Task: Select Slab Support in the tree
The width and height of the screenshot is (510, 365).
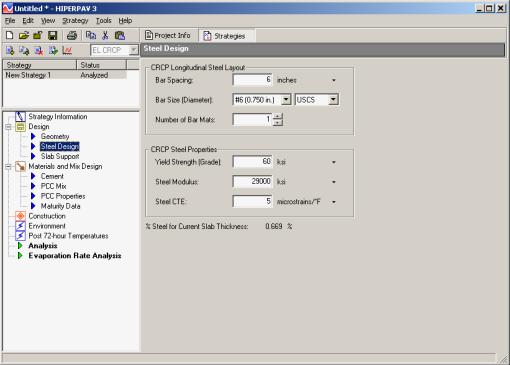Action: (60, 156)
